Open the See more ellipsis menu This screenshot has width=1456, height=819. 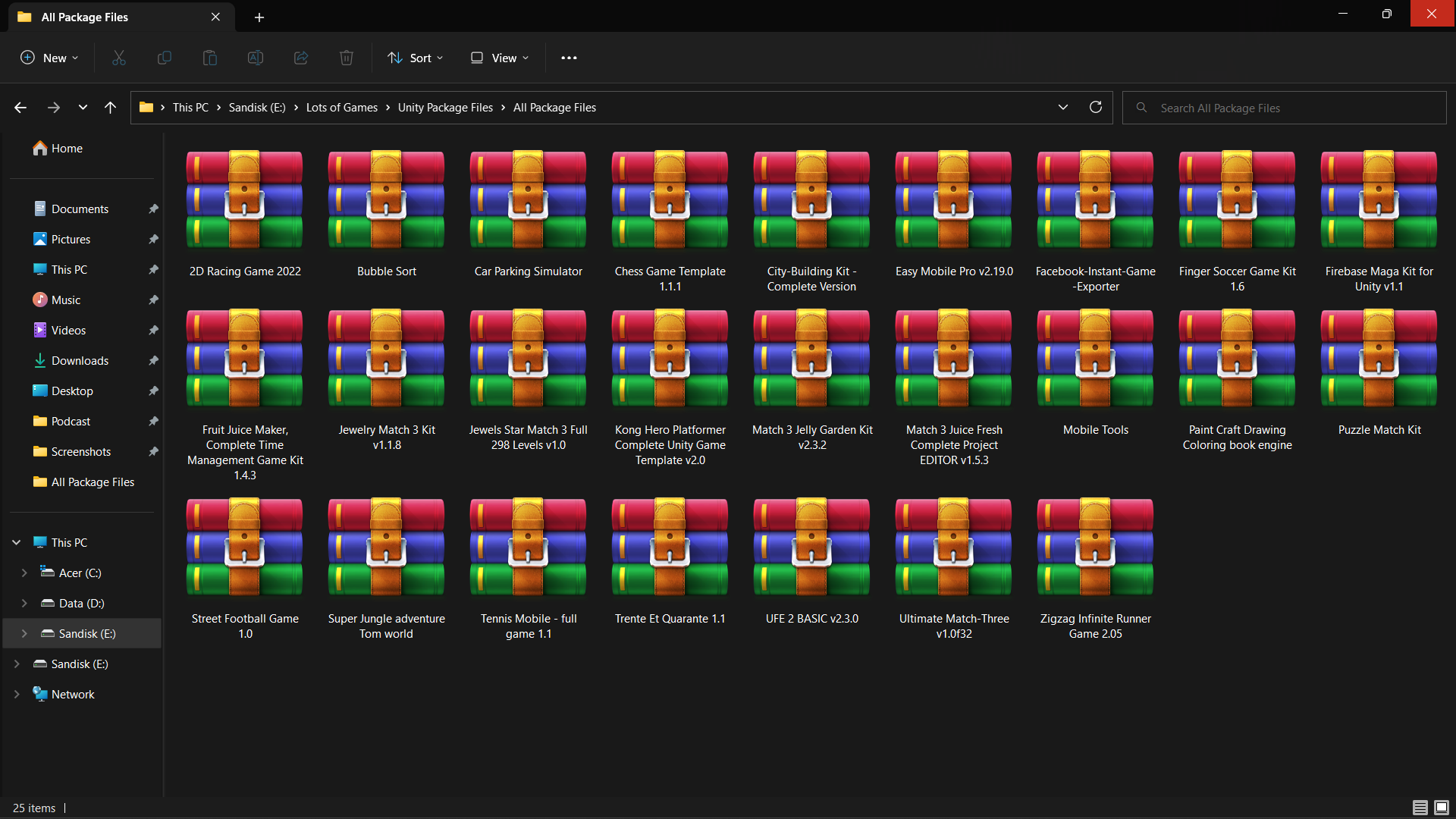(569, 58)
